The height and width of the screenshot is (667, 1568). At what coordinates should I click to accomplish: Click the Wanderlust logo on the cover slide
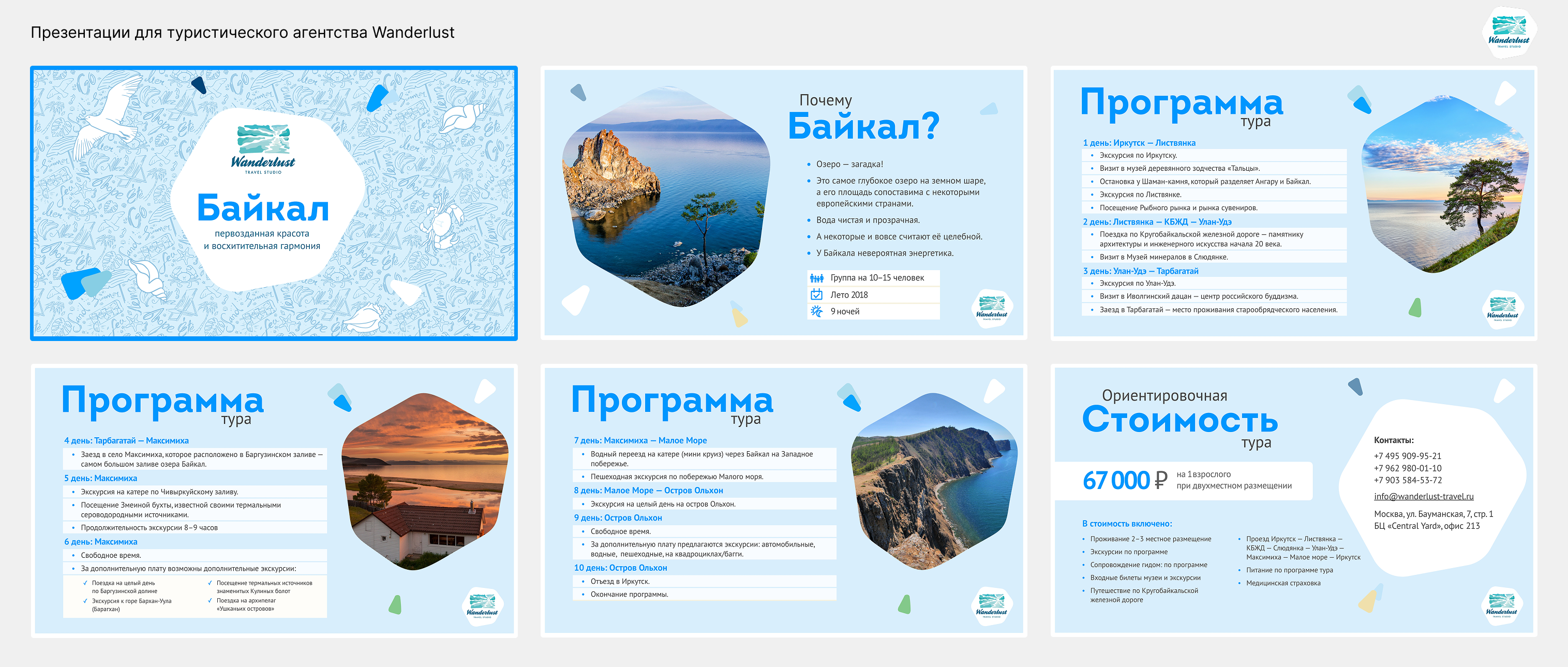pyautogui.click(x=263, y=149)
